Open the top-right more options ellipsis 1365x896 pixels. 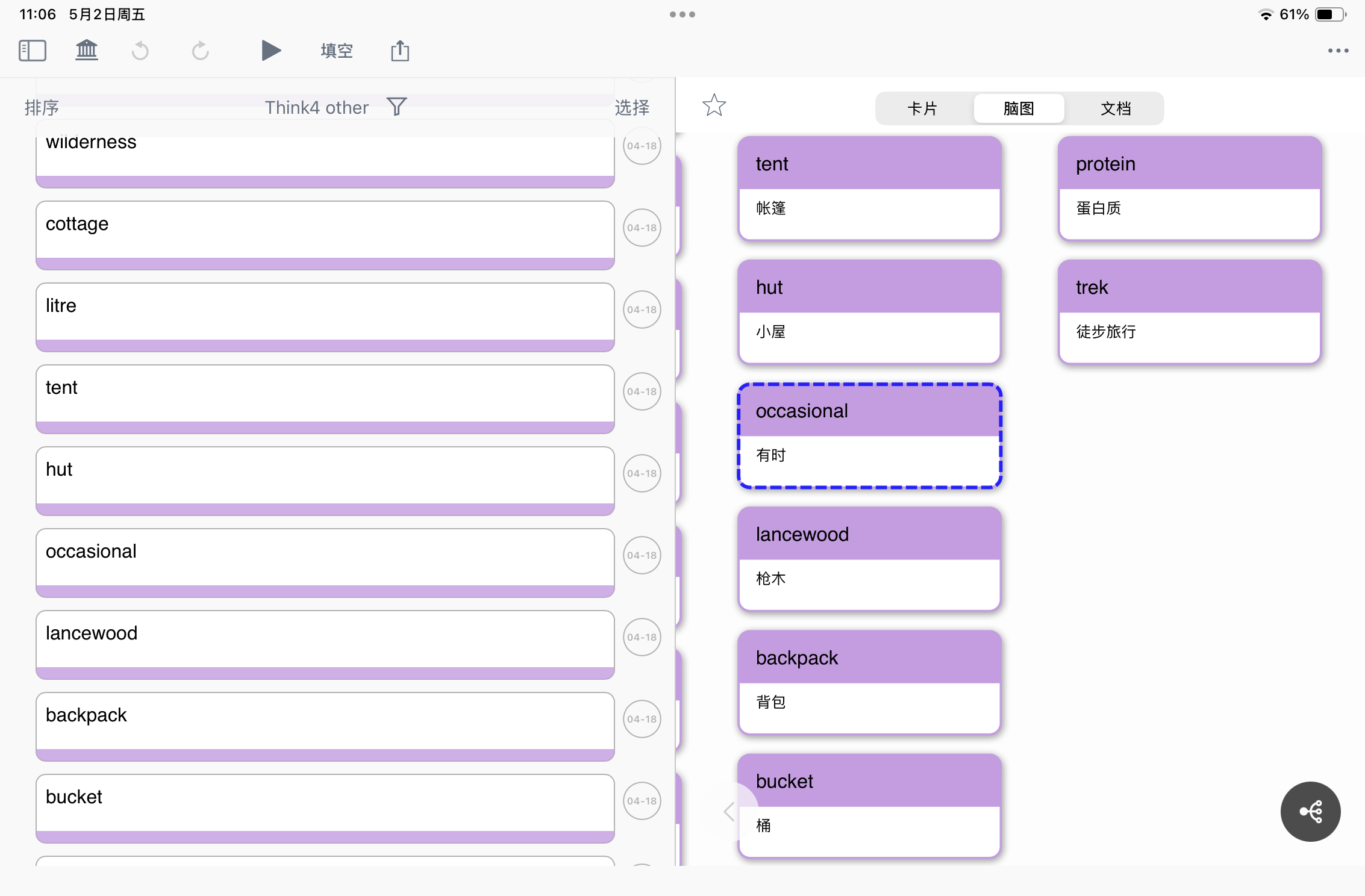tap(1338, 51)
